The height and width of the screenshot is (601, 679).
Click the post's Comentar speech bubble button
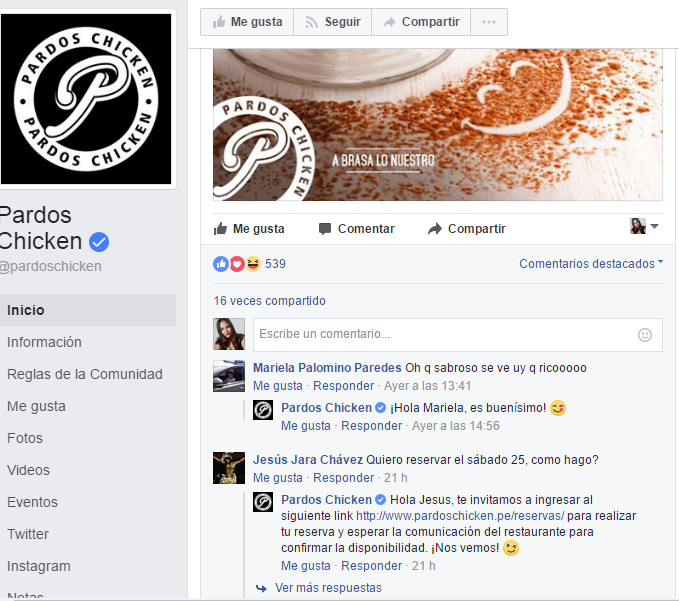tap(356, 229)
